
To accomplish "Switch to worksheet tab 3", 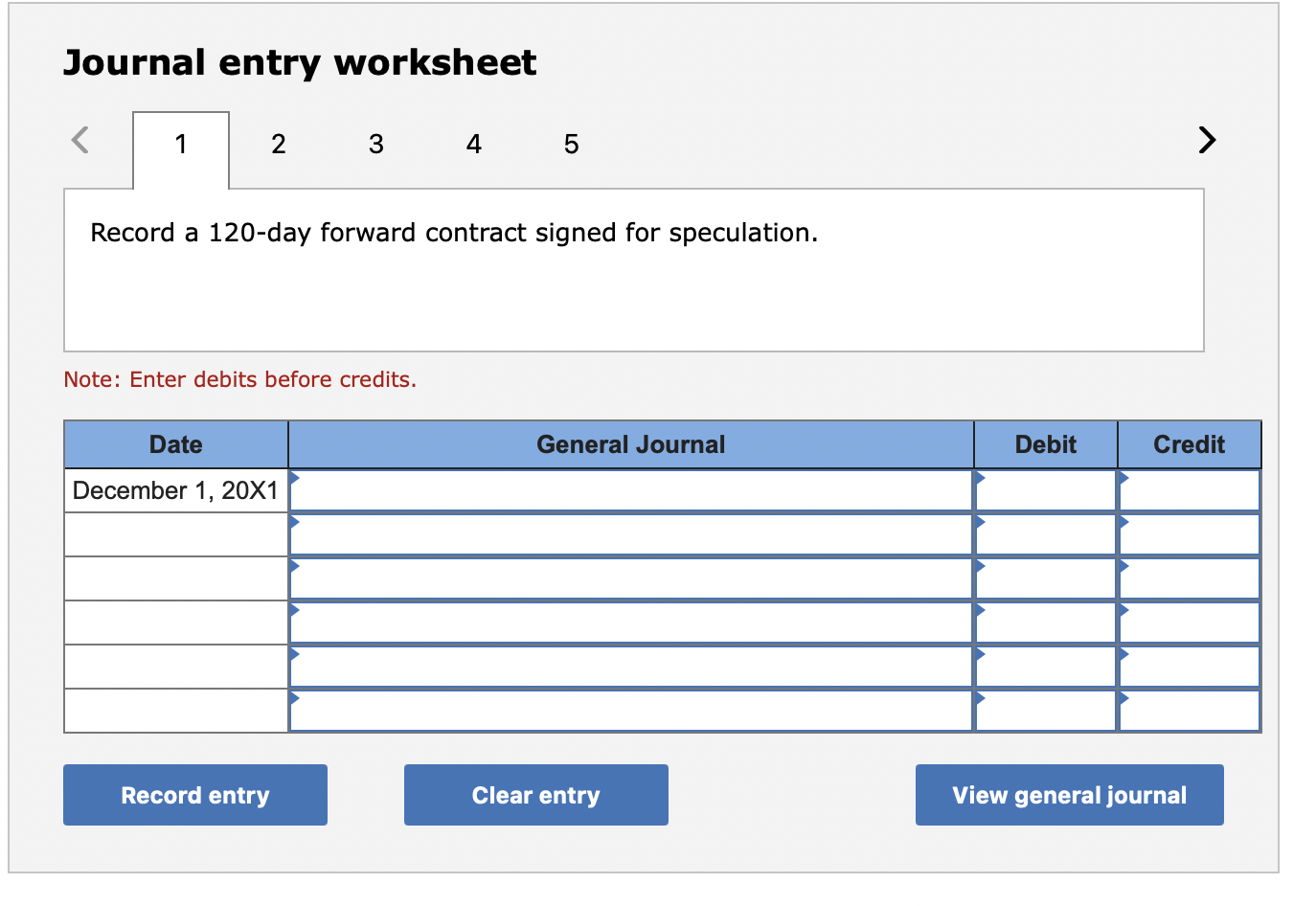I will pos(376,145).
